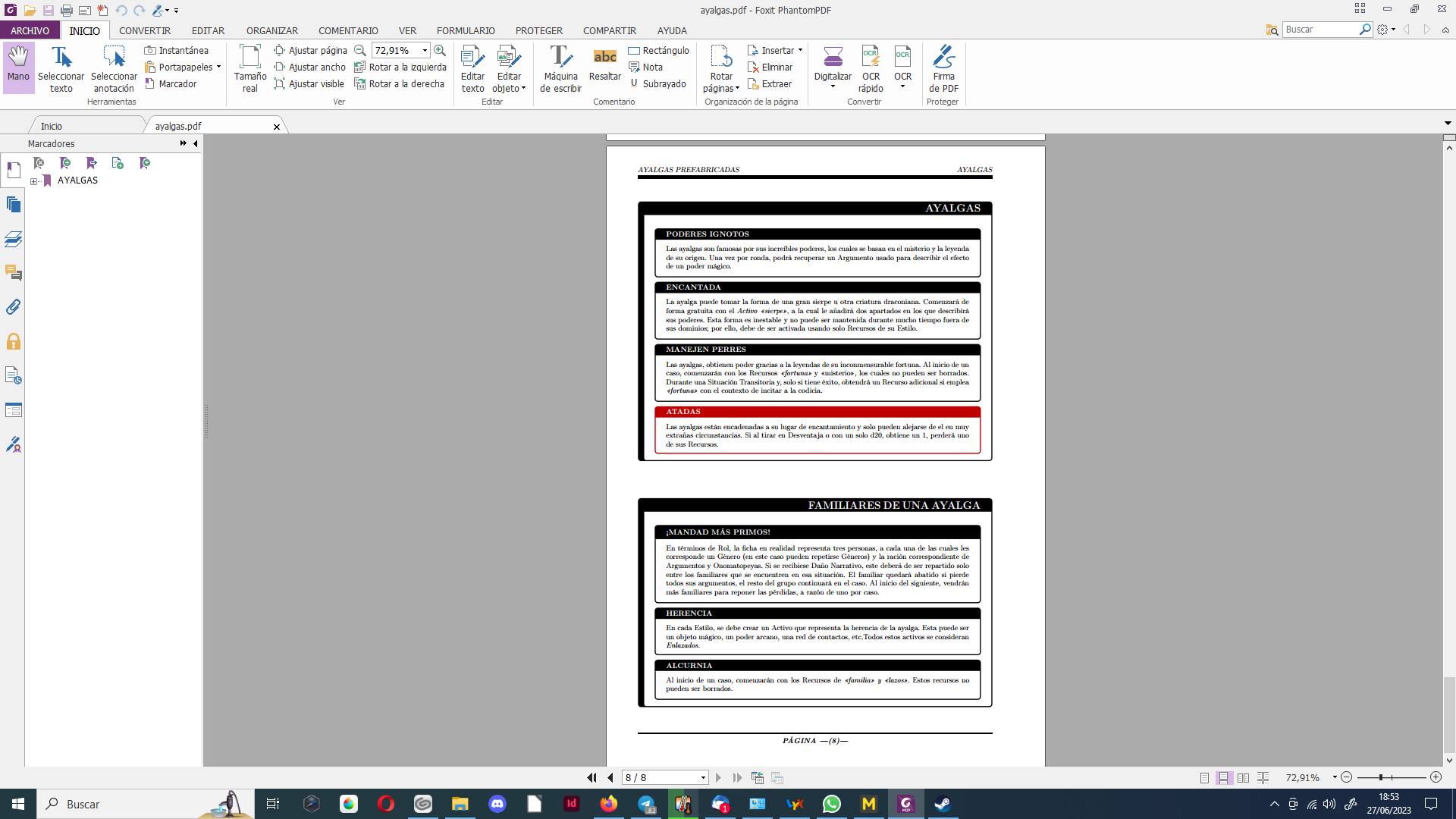The height and width of the screenshot is (819, 1456).
Task: Select the Mano hand tool
Action: [x=18, y=67]
